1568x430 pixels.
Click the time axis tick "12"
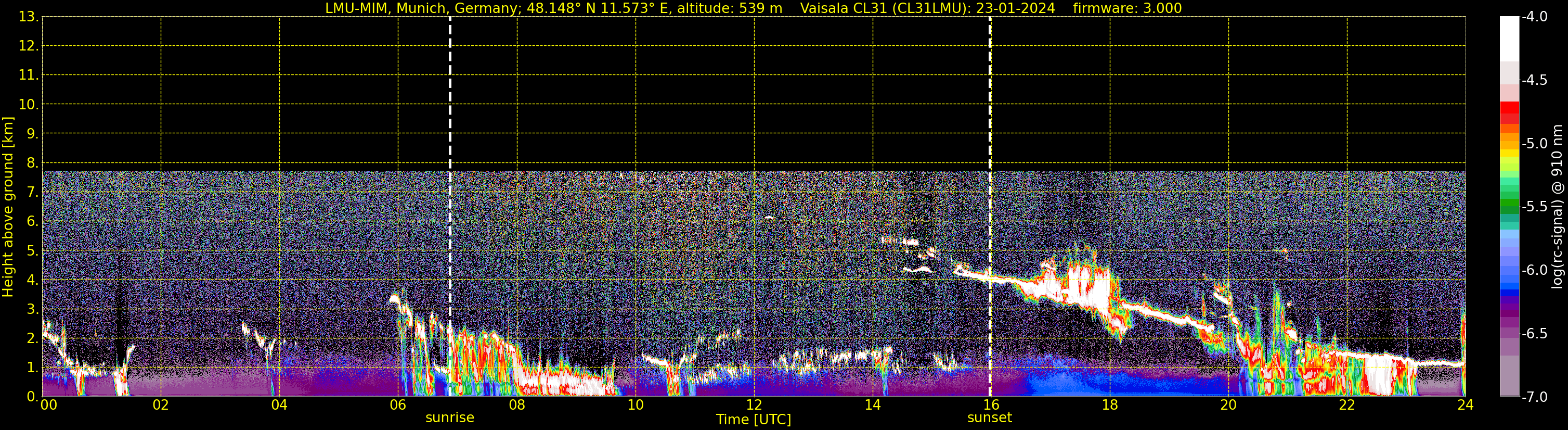pos(754,405)
